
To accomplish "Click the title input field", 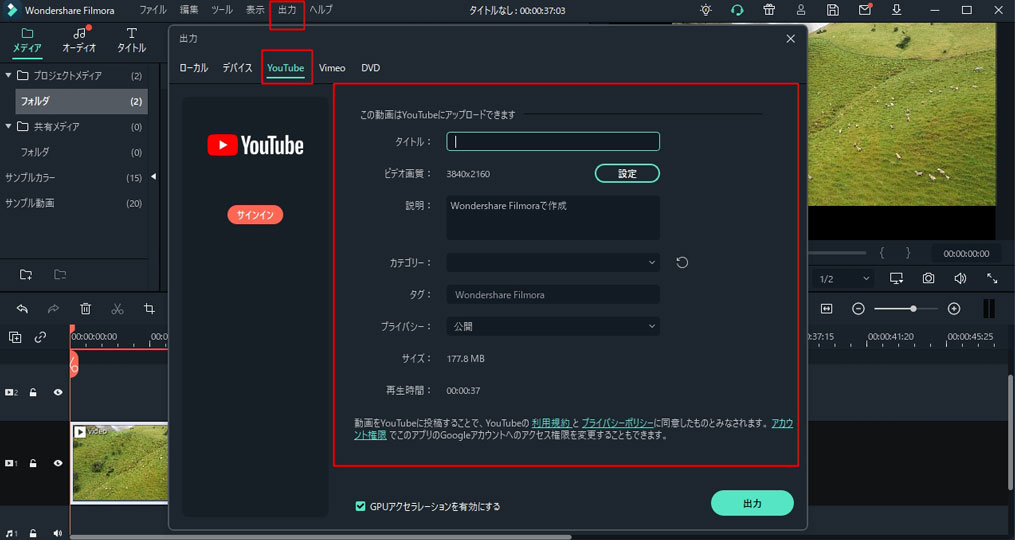I will [x=553, y=141].
